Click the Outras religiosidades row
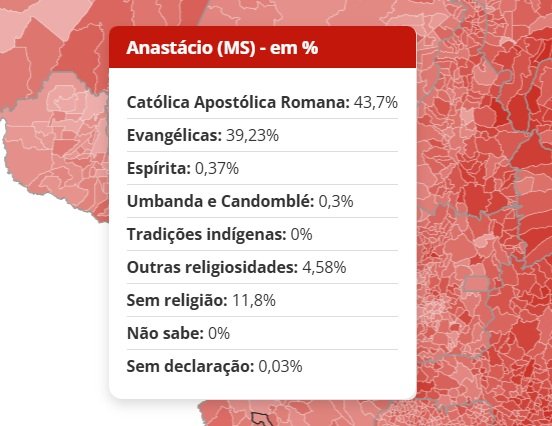This screenshot has height=426, width=552. pos(262,267)
